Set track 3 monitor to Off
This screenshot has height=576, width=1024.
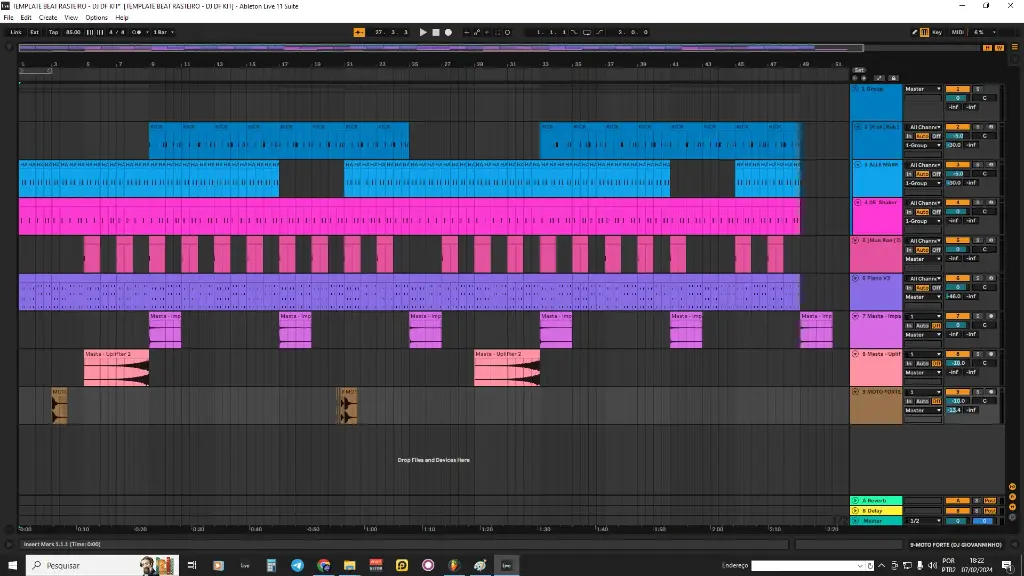click(936, 174)
